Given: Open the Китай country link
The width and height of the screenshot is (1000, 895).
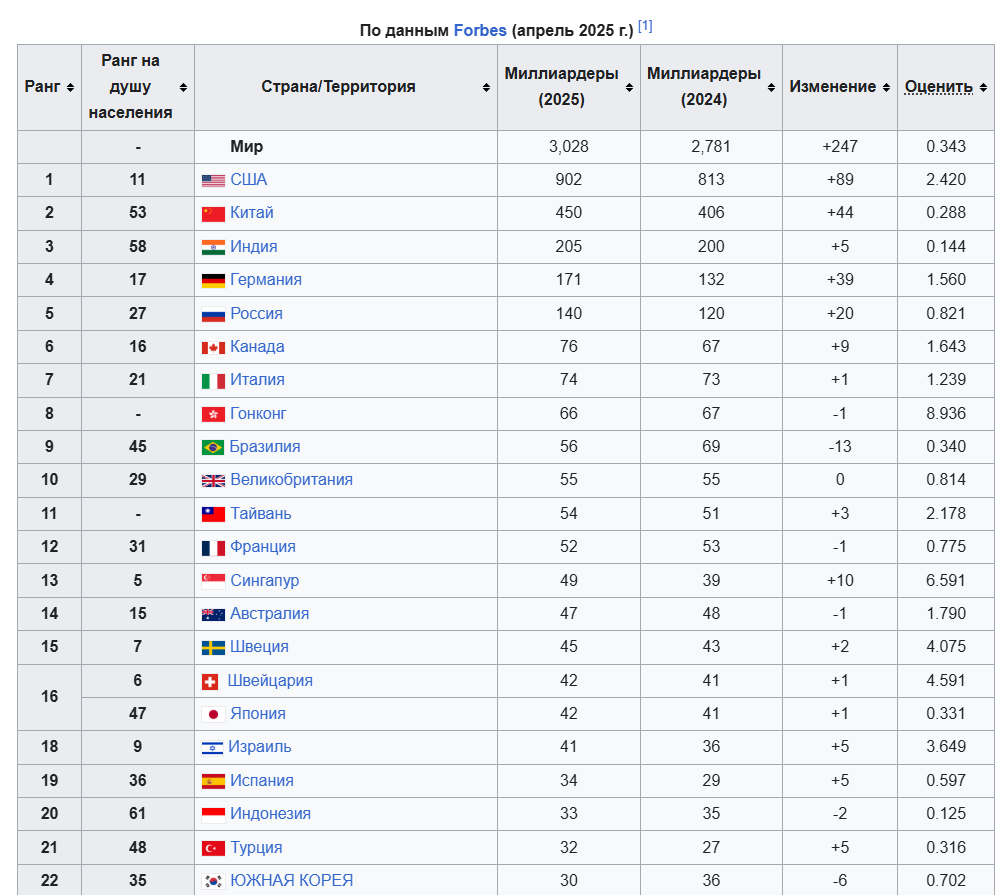Looking at the screenshot, I should click(x=252, y=213).
